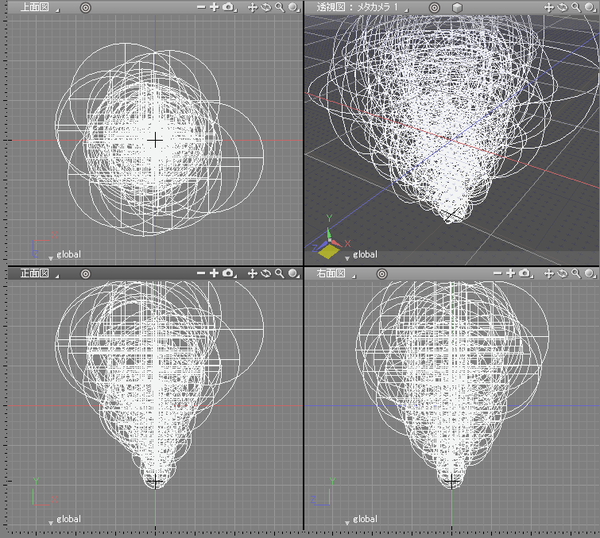Click the zoom magnifier icon in top view
The height and width of the screenshot is (538, 600).
point(279,7)
